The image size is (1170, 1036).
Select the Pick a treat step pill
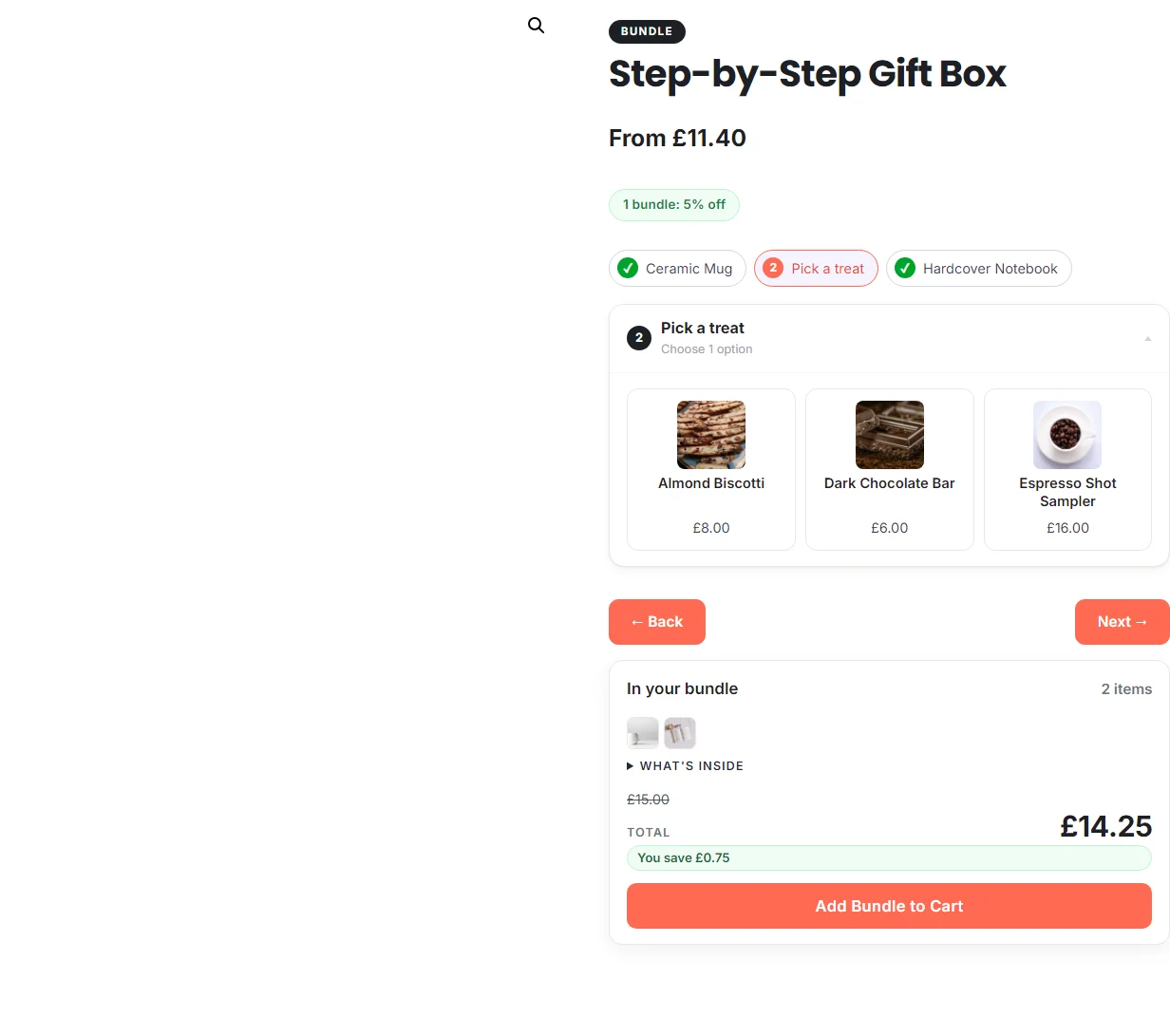(x=816, y=268)
